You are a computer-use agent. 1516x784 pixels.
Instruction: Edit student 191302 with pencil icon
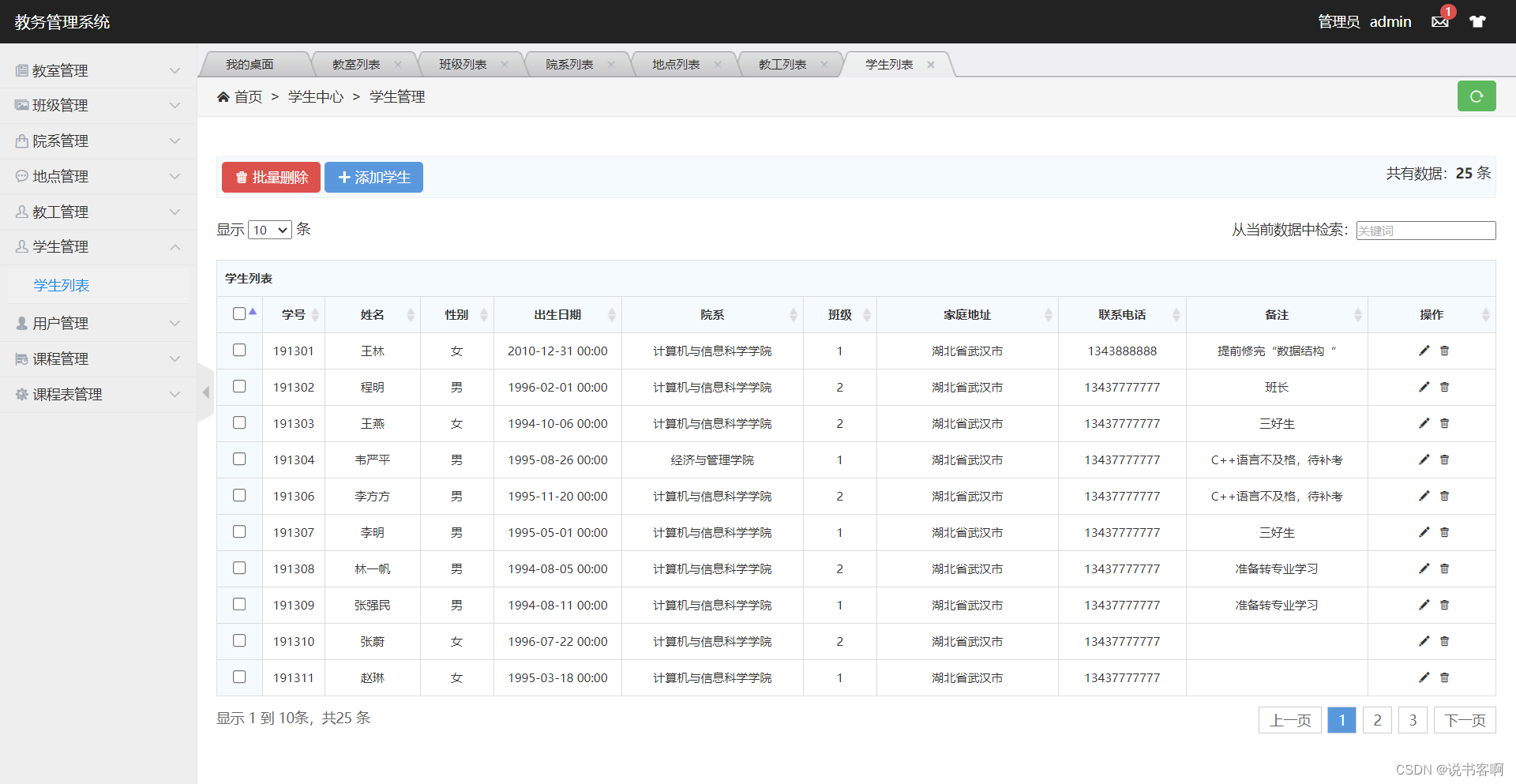pyautogui.click(x=1424, y=387)
